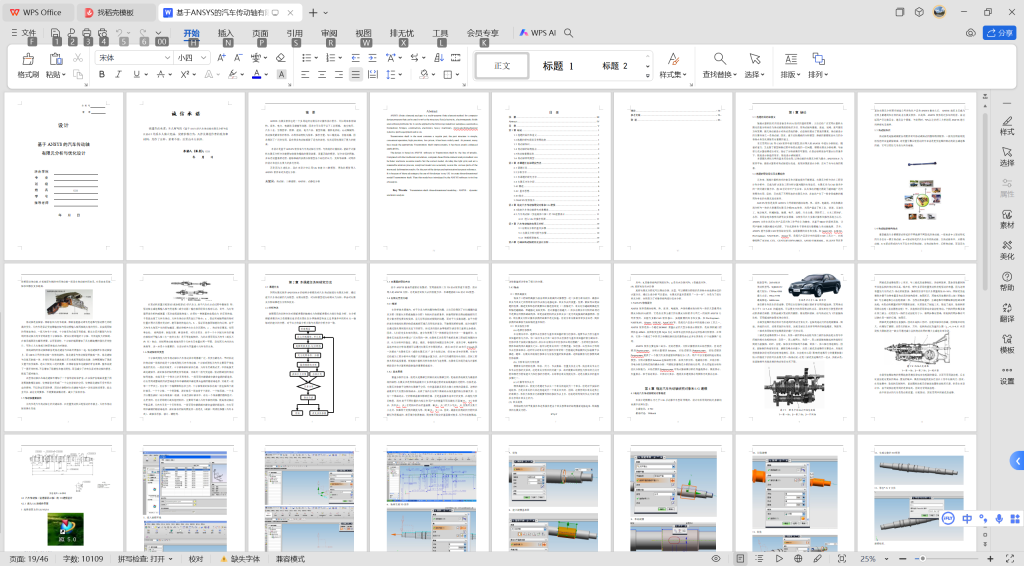Click the Find and Replace (查找替换) magnifier icon
This screenshot has height=566, width=1024.
click(719, 59)
